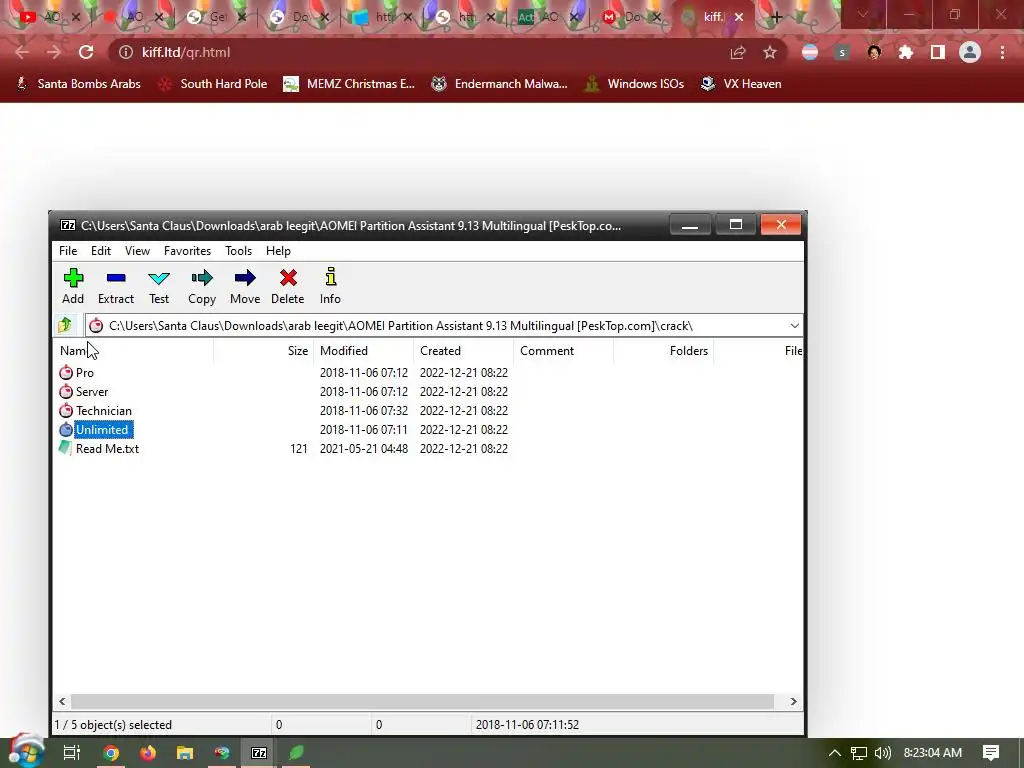1024x768 pixels.
Task: Click the 7-Zip taskbar button
Action: click(x=259, y=753)
